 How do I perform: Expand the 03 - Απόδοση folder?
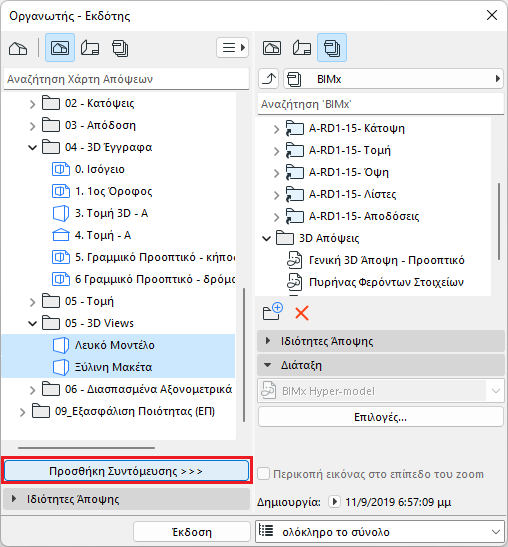[x=32, y=126]
